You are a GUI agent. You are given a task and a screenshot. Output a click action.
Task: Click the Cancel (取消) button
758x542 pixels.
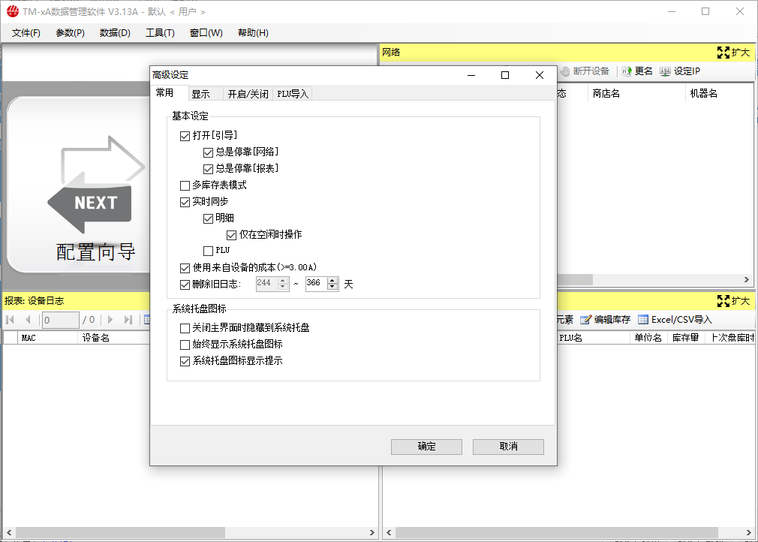tap(508, 446)
